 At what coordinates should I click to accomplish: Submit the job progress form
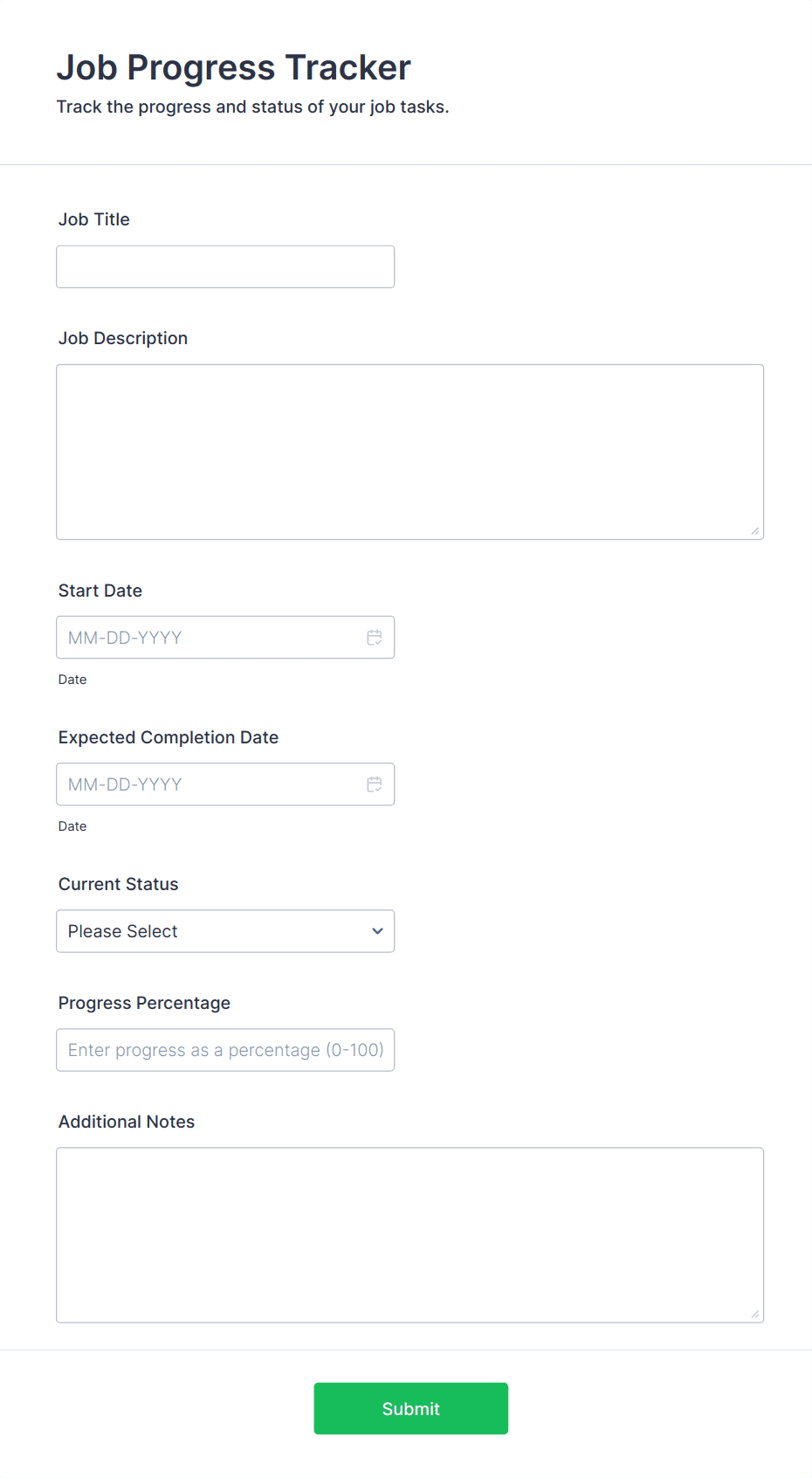pos(410,1408)
